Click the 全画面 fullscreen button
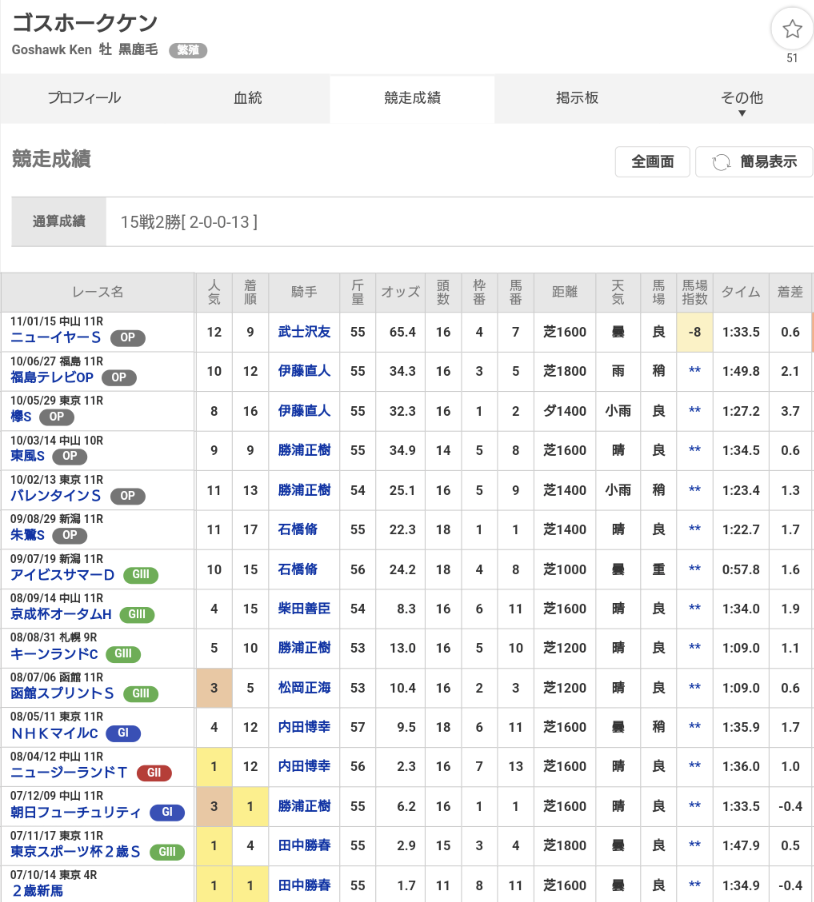 tap(652, 162)
